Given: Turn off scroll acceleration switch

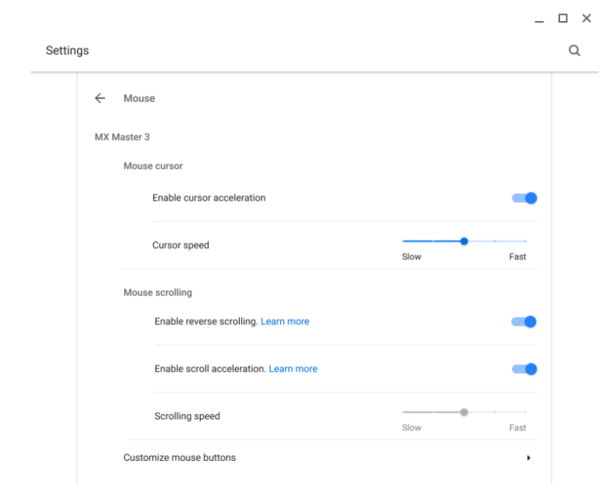Looking at the screenshot, I should tap(525, 369).
